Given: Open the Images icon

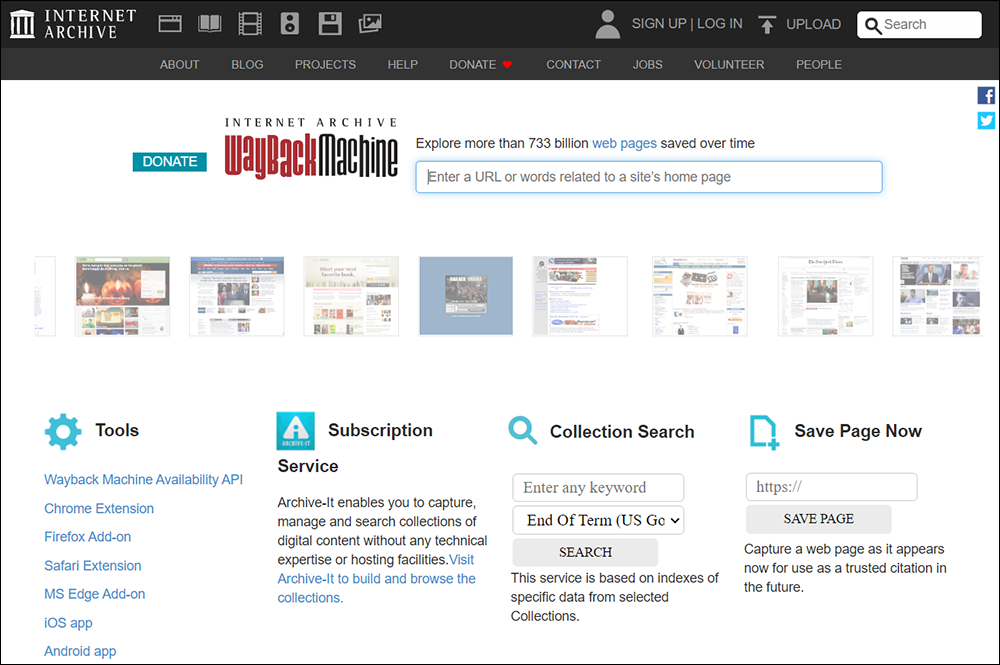Looking at the screenshot, I should coord(370,24).
